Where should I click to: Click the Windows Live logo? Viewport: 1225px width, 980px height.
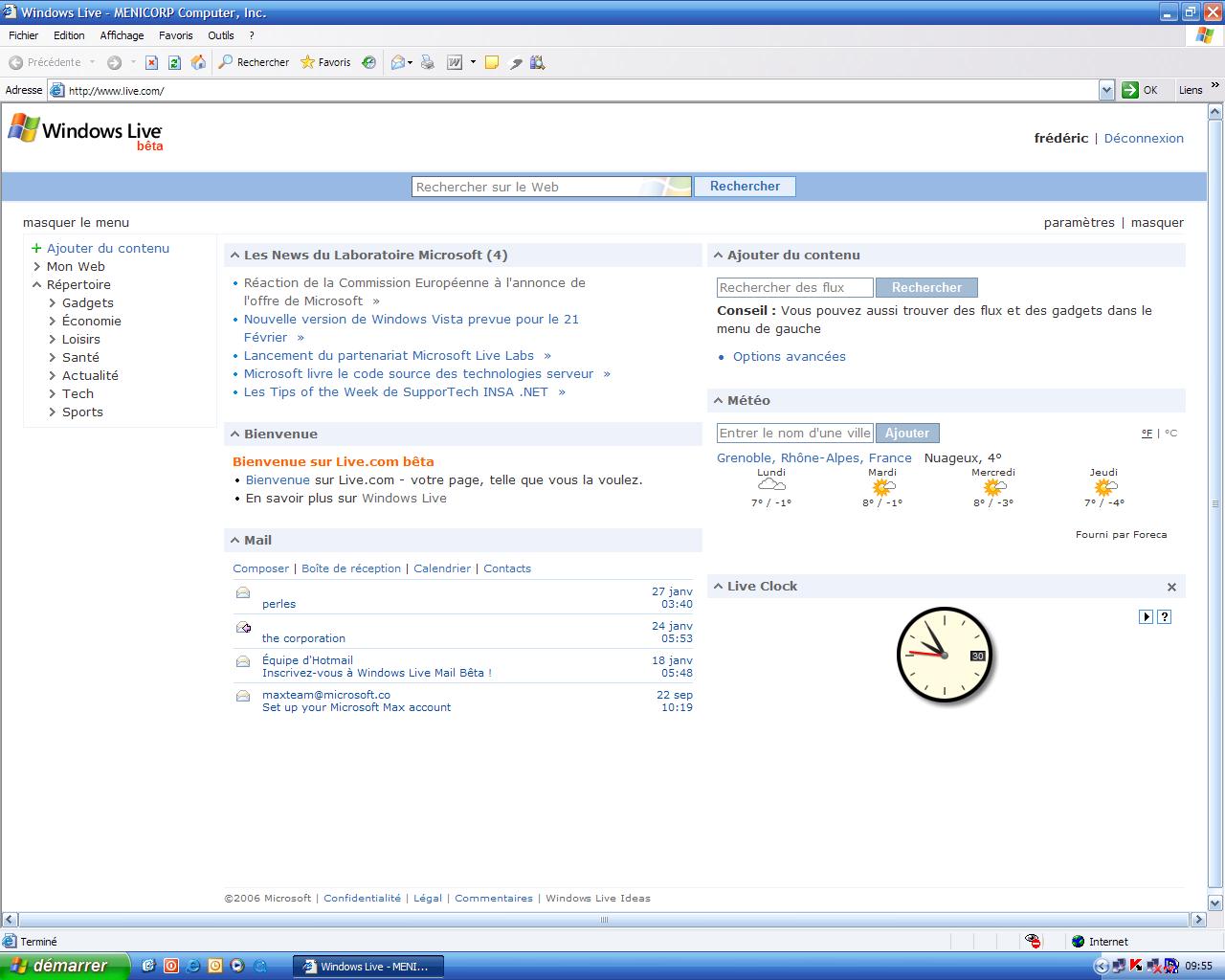(85, 131)
